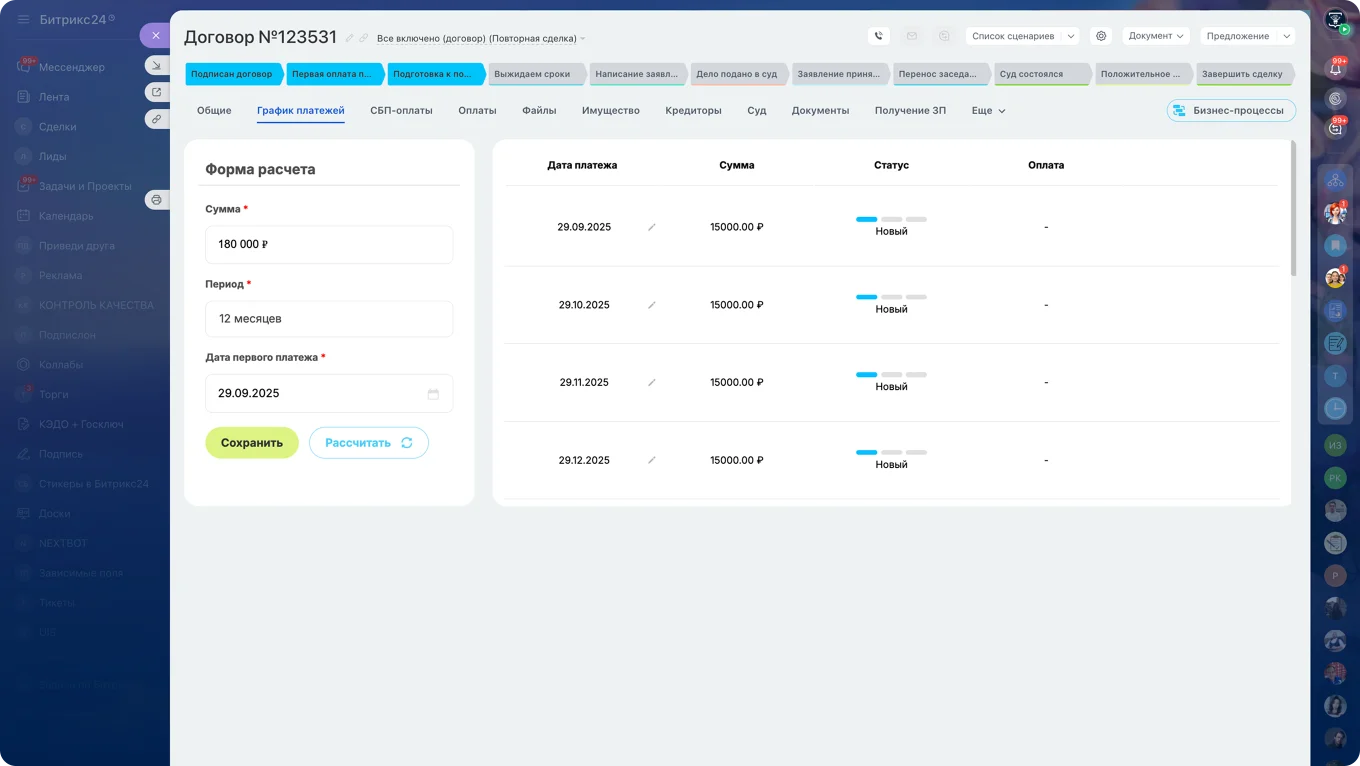The height and width of the screenshot is (766, 1360).
Task: Open deal settings via the gear icon
Action: point(1100,35)
